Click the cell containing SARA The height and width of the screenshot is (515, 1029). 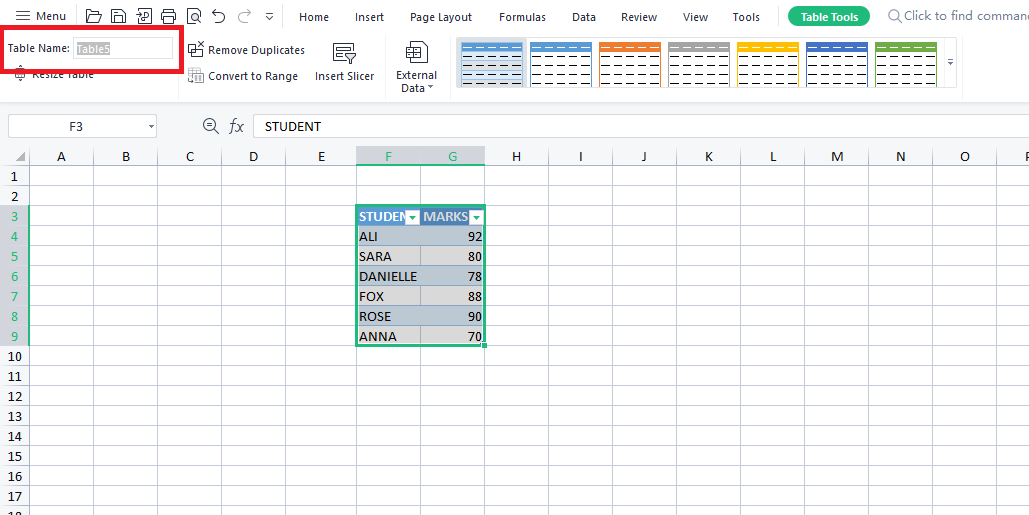click(x=388, y=257)
